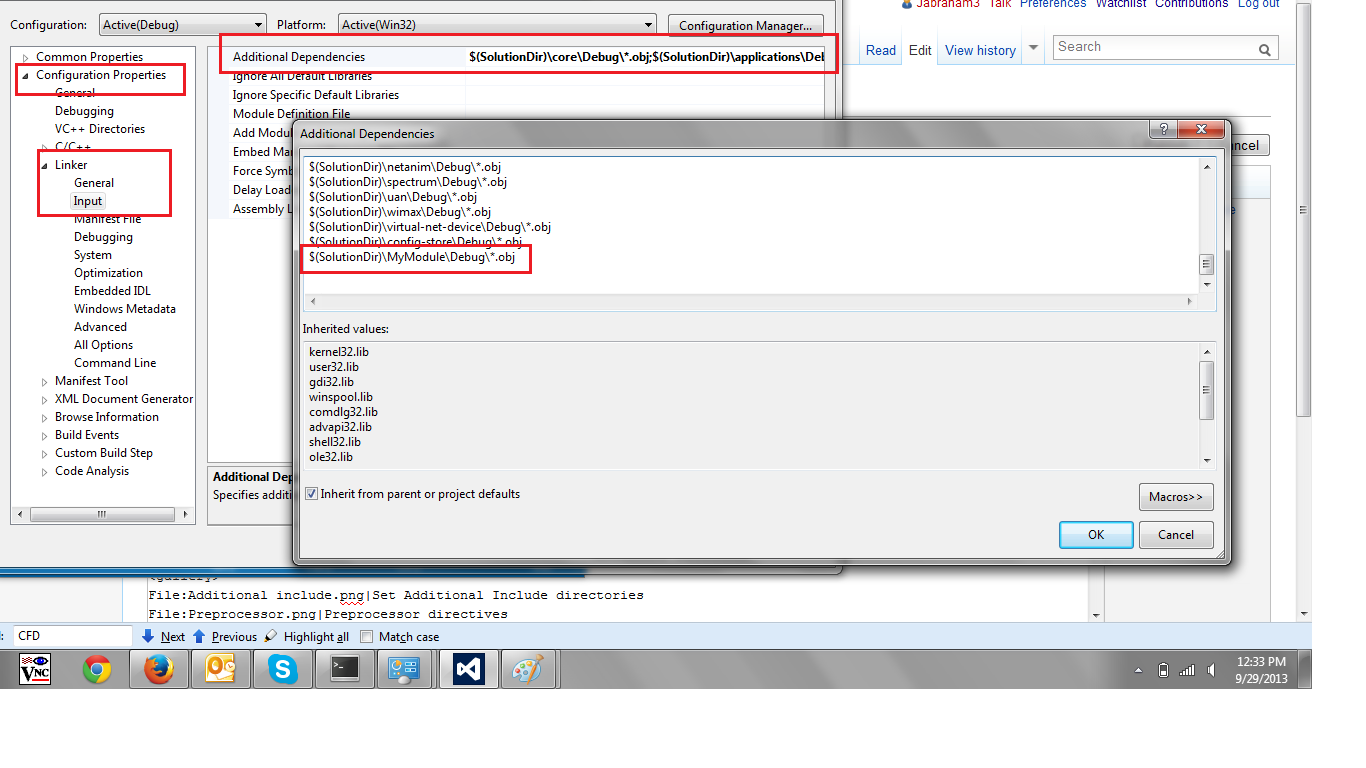Click the Next arrow in the find bar
The height and width of the screenshot is (768, 1366).
tap(164, 636)
